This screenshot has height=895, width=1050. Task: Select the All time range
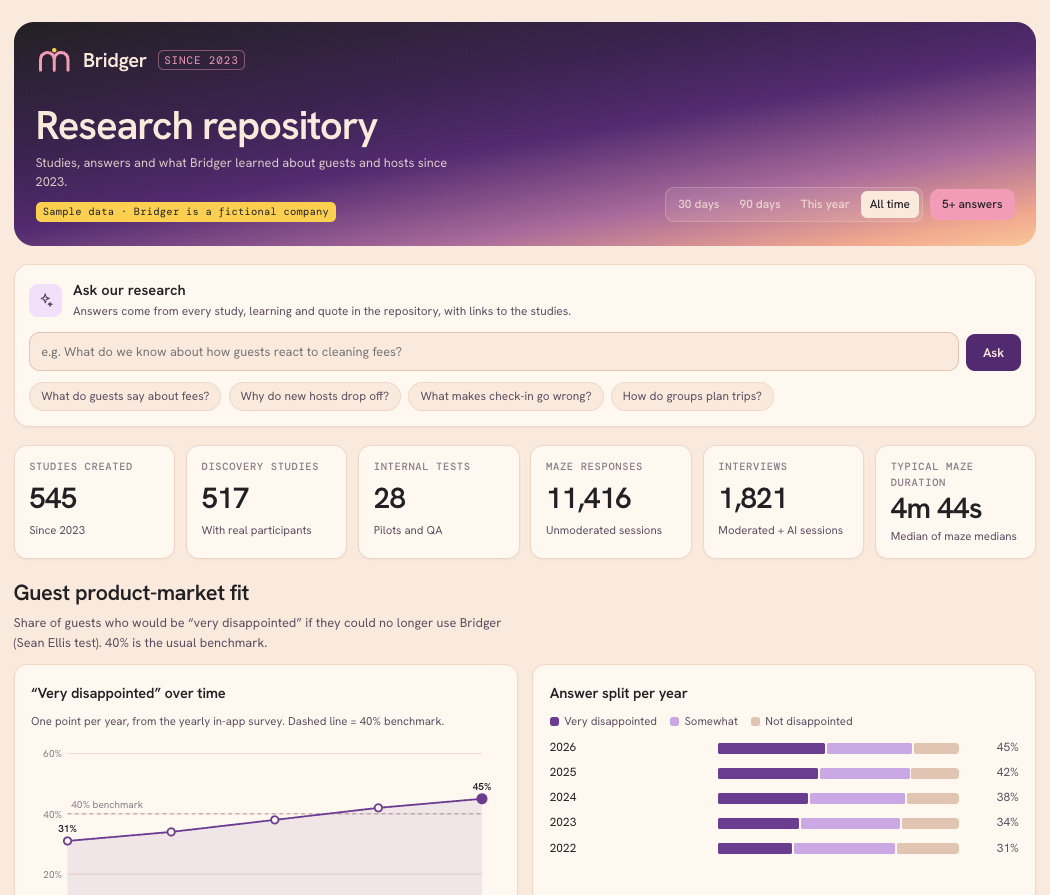[889, 204]
